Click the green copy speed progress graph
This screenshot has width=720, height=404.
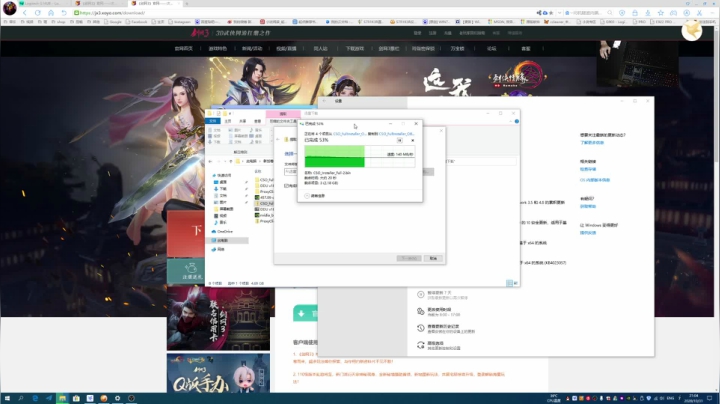pyautogui.click(x=360, y=156)
